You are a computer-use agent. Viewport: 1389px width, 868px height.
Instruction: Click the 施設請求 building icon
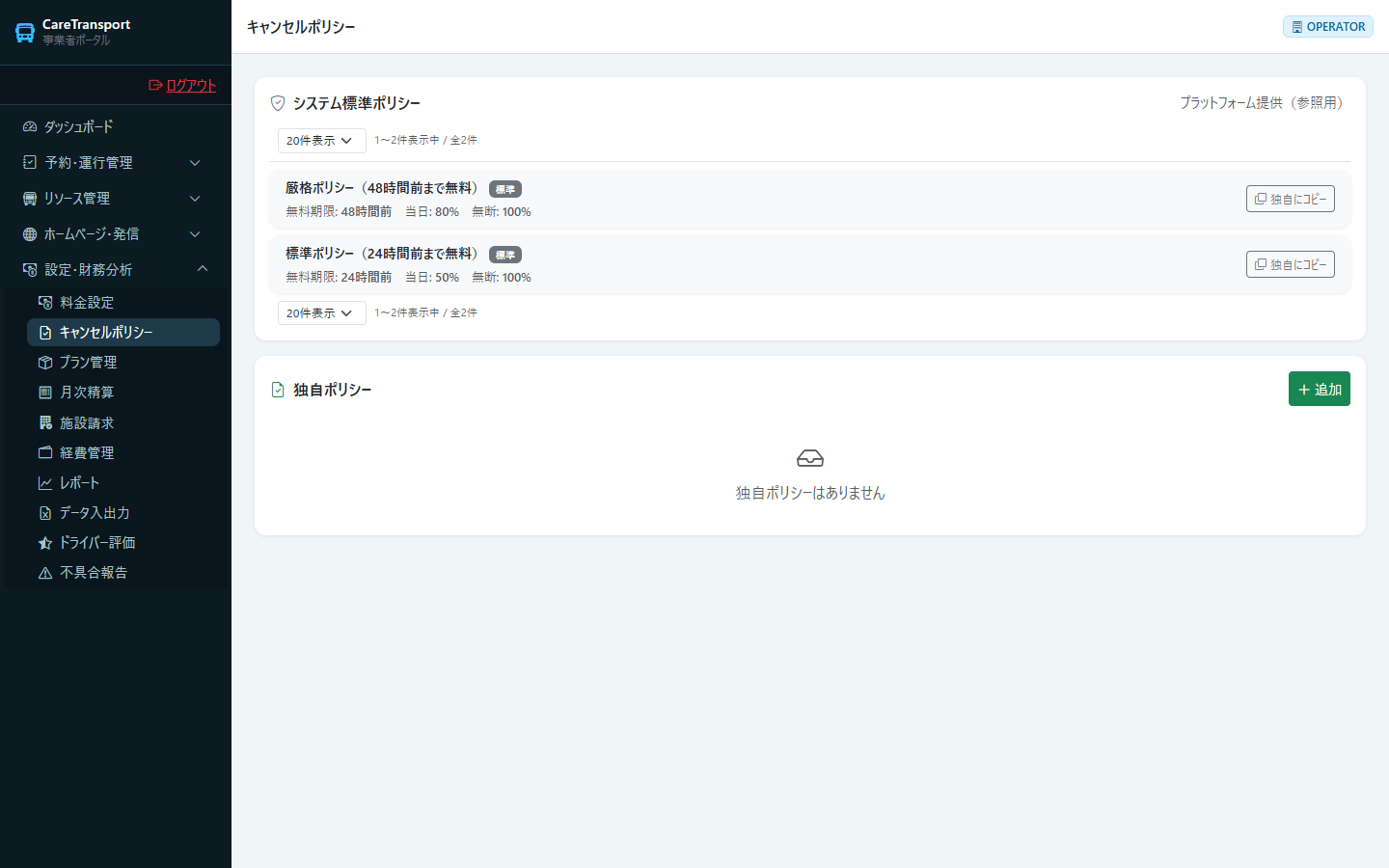(45, 422)
